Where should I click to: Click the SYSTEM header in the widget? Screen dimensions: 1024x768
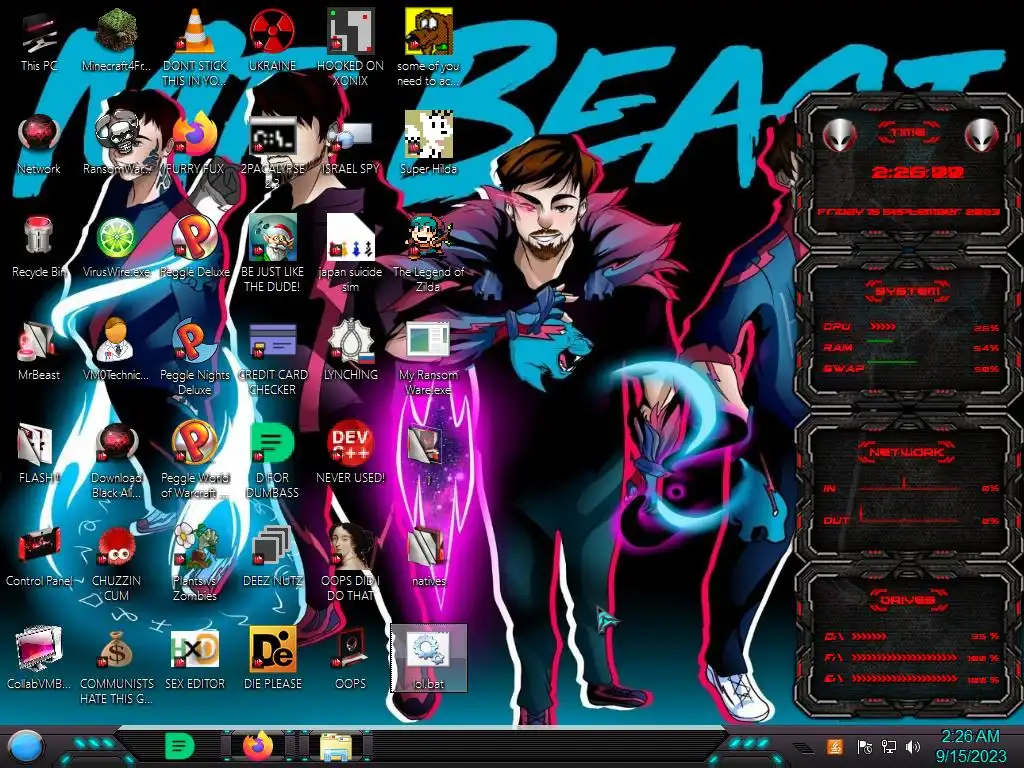908,291
